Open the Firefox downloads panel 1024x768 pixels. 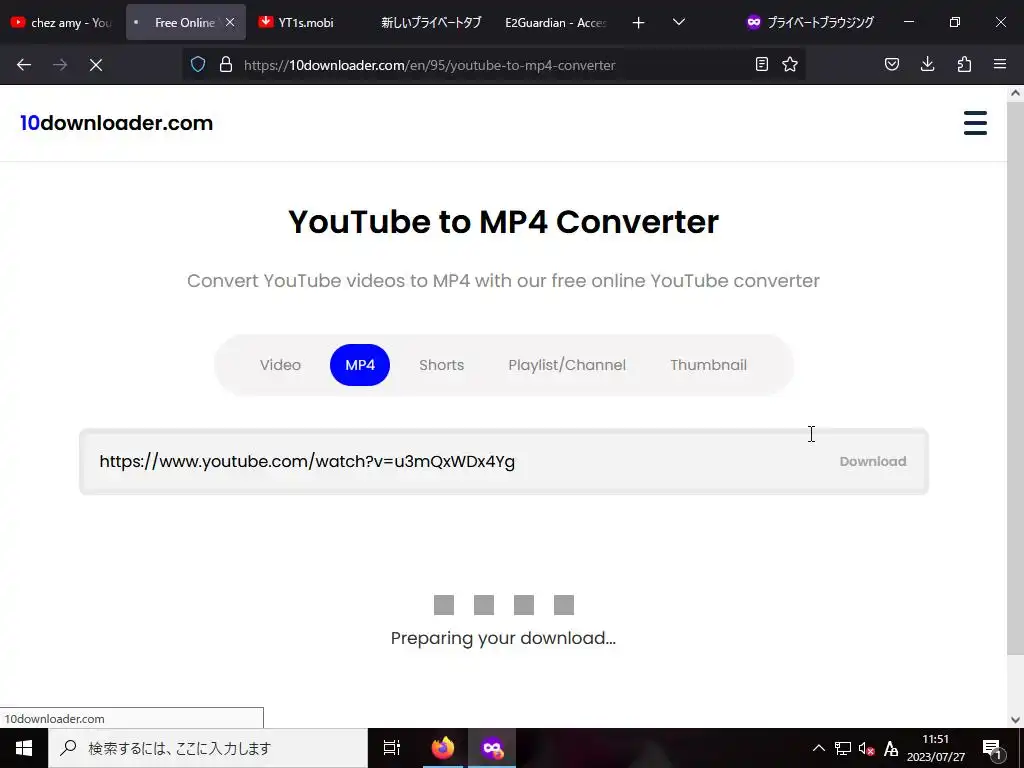[927, 65]
